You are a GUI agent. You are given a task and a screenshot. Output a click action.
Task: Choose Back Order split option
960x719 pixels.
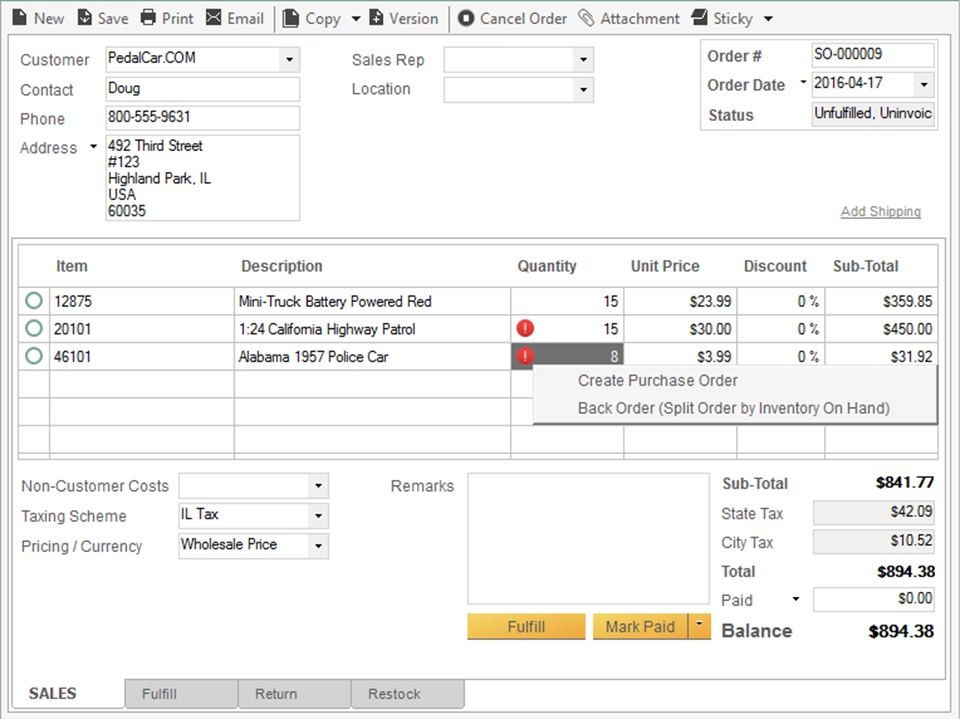click(733, 408)
